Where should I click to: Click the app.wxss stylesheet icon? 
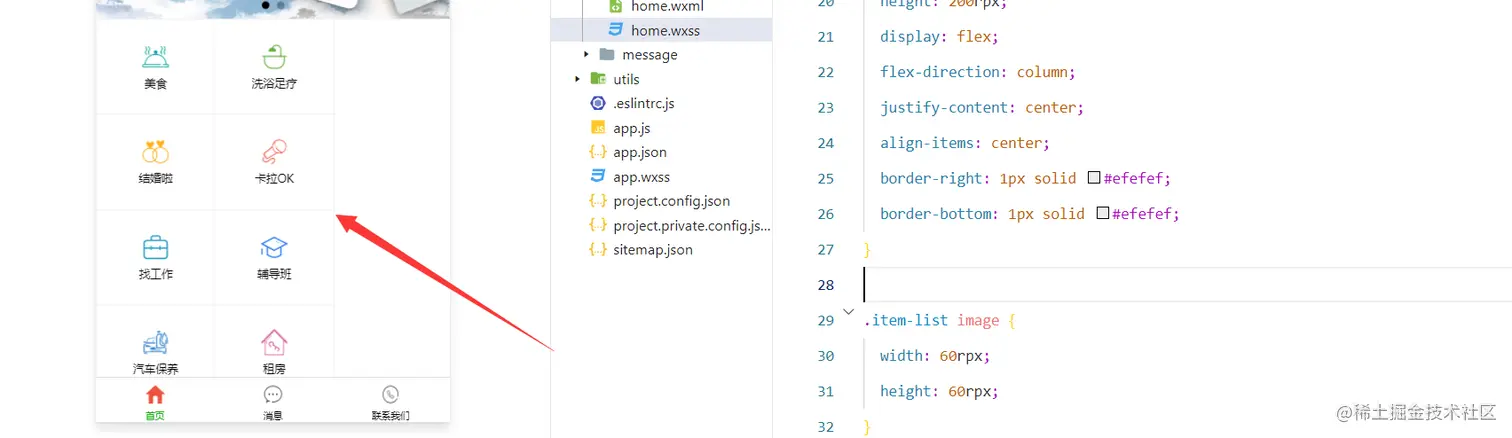[x=598, y=177]
